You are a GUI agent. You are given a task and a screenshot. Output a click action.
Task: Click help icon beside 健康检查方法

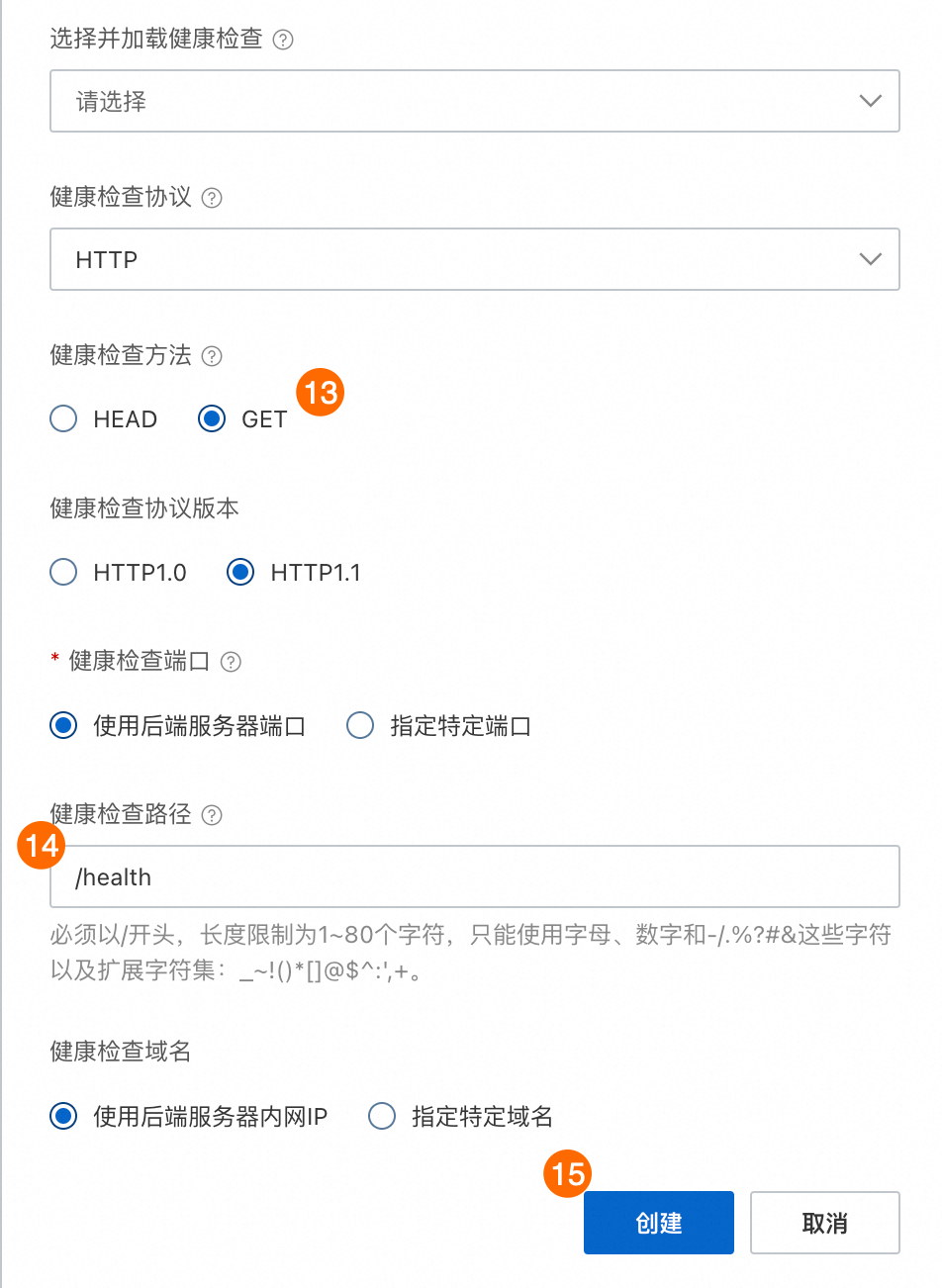[x=212, y=356]
